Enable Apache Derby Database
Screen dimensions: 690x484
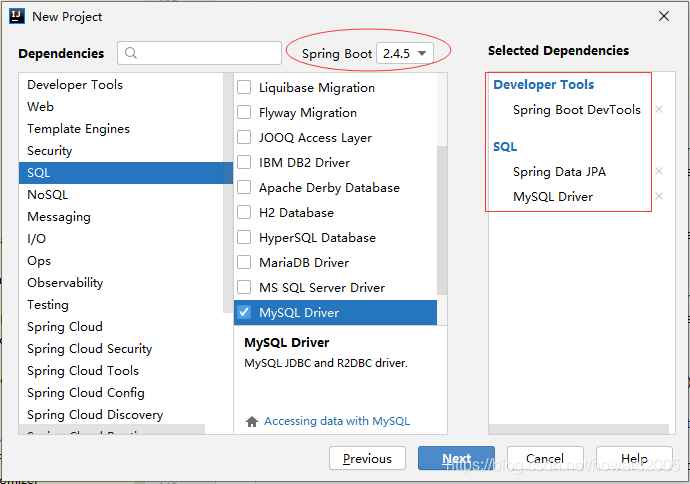244,187
